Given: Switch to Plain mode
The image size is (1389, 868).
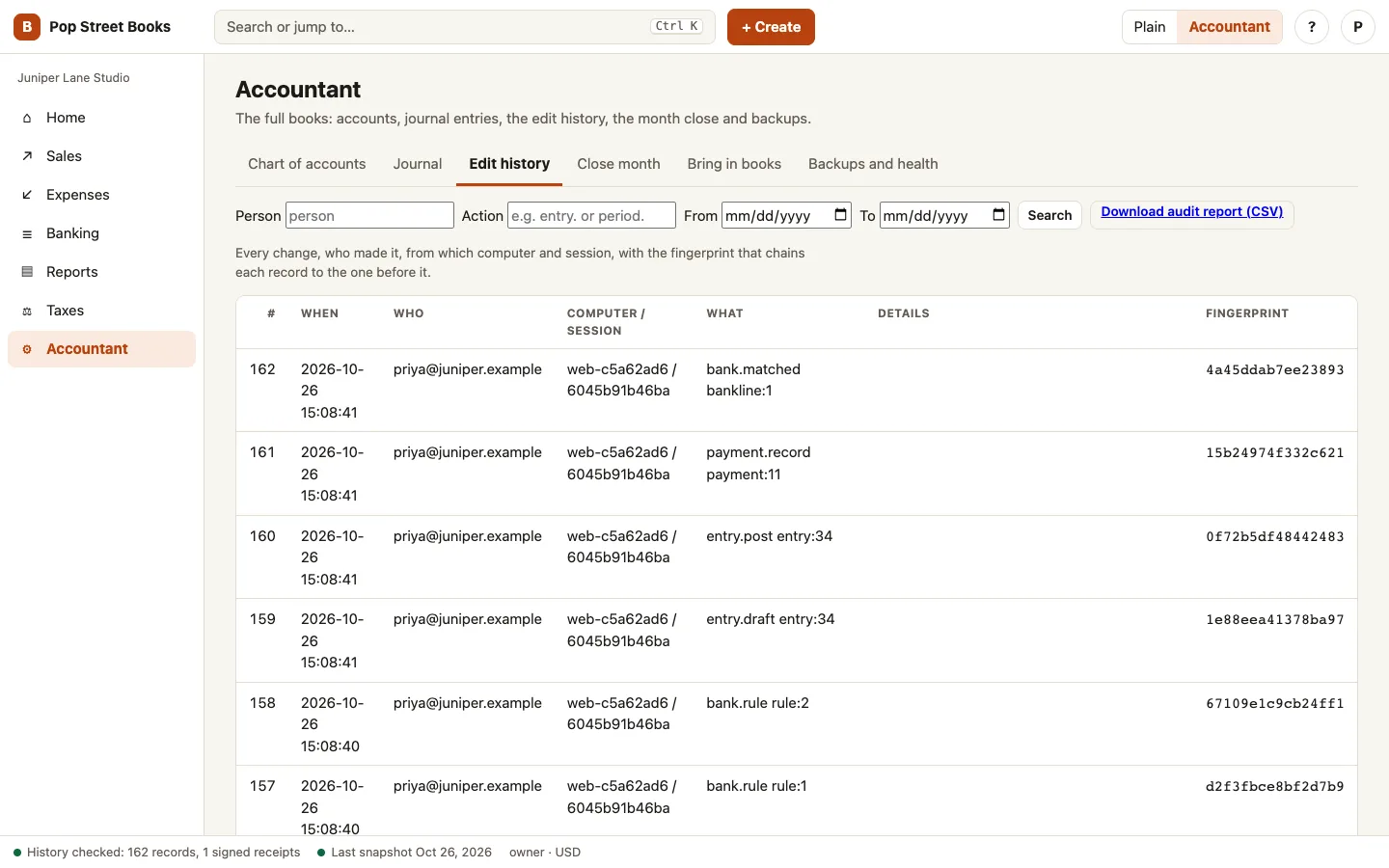Looking at the screenshot, I should [x=1150, y=27].
